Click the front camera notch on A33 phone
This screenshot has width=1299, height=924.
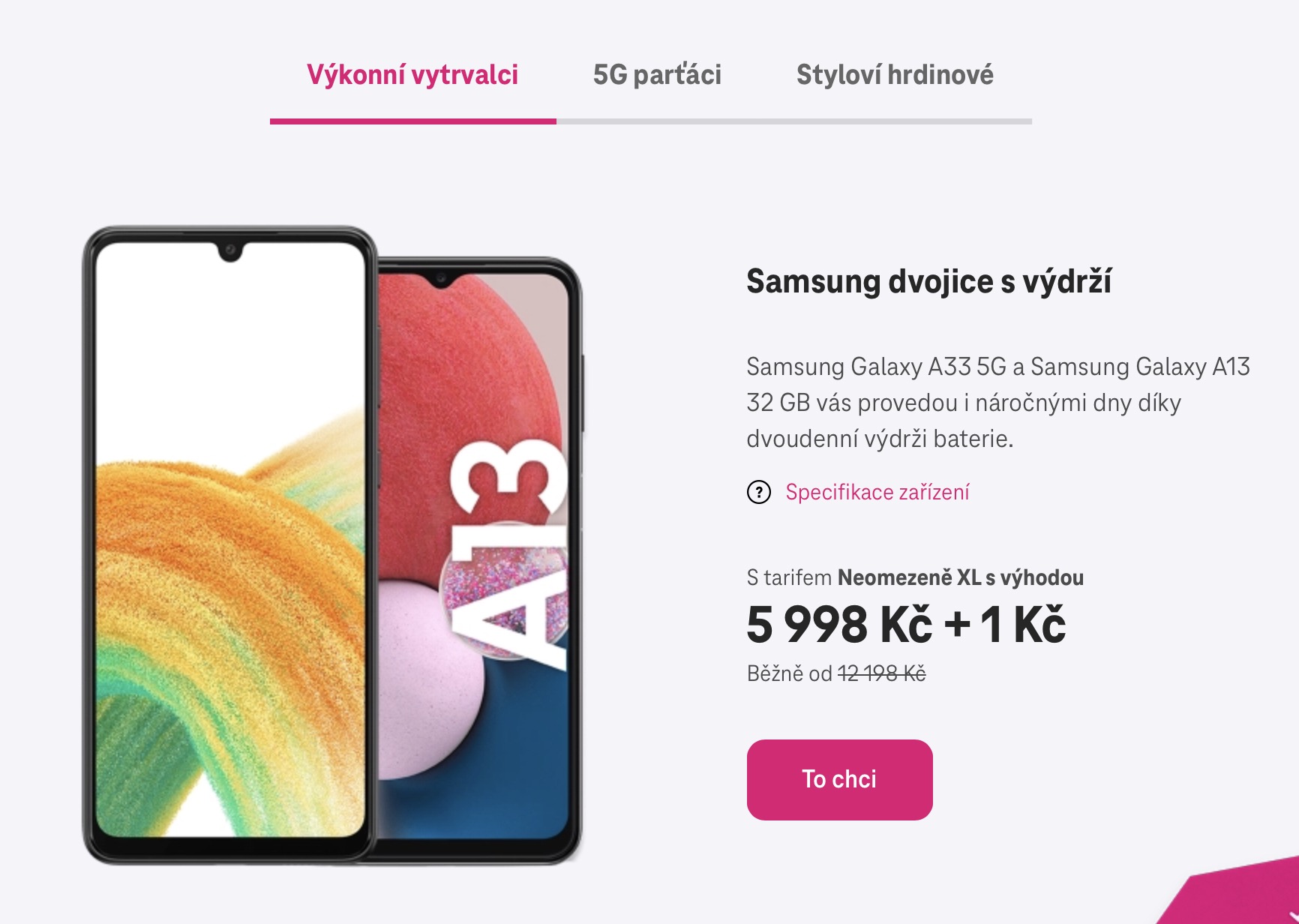[230, 250]
